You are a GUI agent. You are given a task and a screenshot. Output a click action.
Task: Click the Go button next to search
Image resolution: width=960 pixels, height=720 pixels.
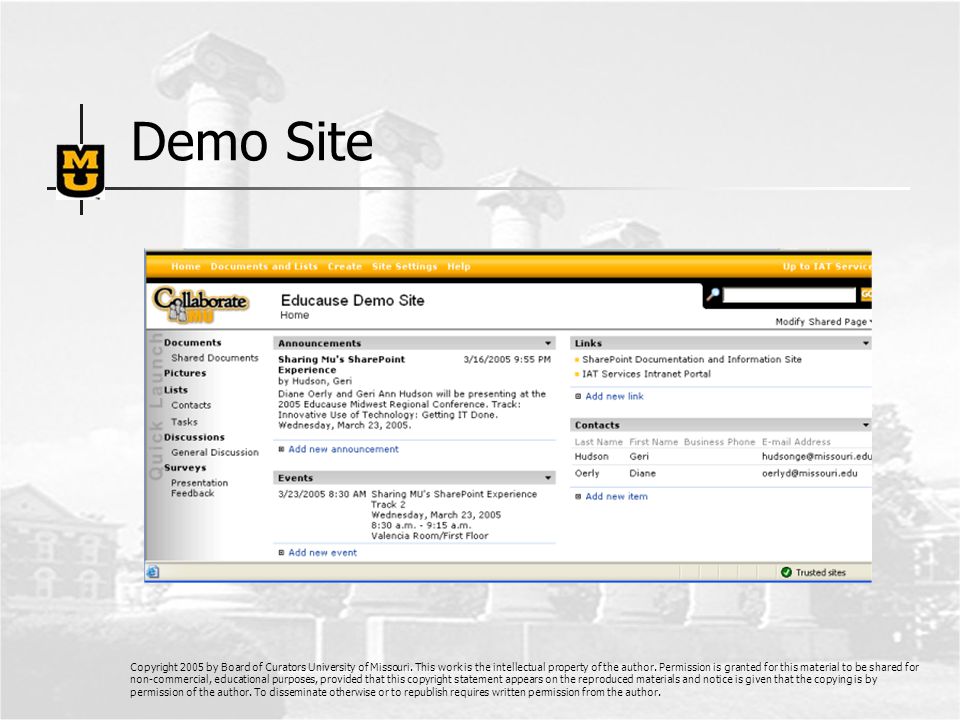pos(866,294)
